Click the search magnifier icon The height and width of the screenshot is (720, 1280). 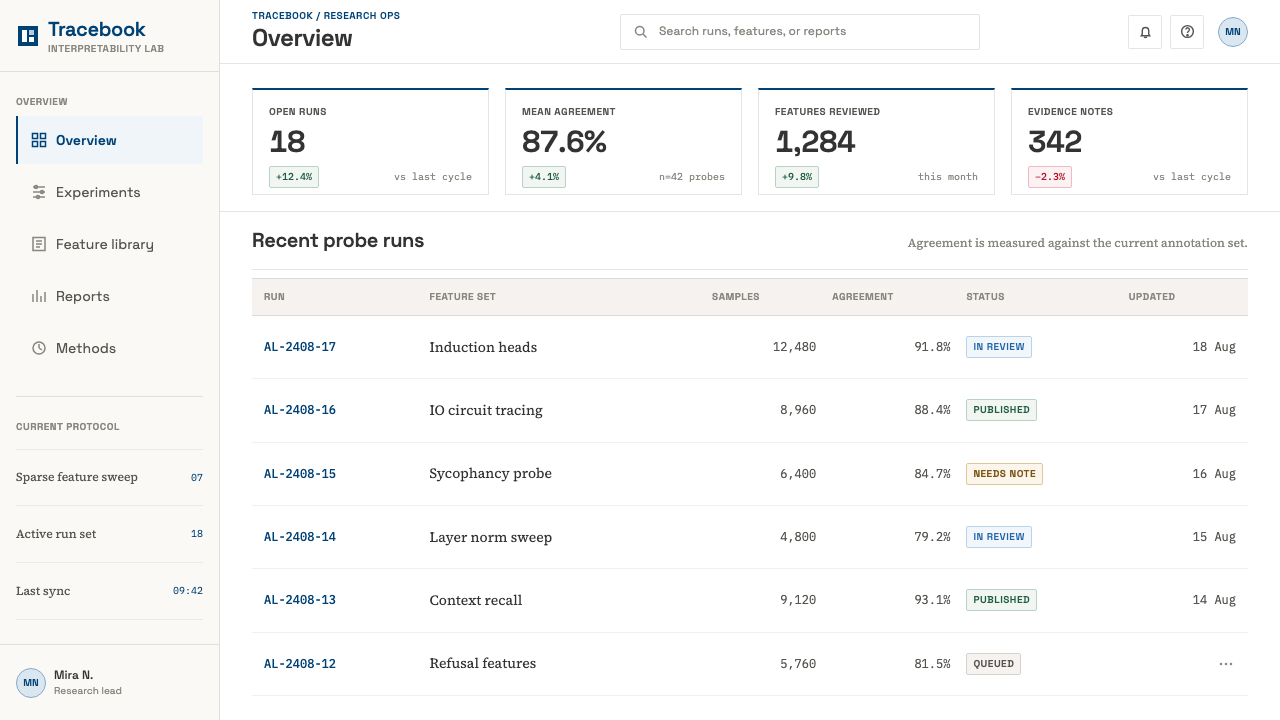coord(641,32)
